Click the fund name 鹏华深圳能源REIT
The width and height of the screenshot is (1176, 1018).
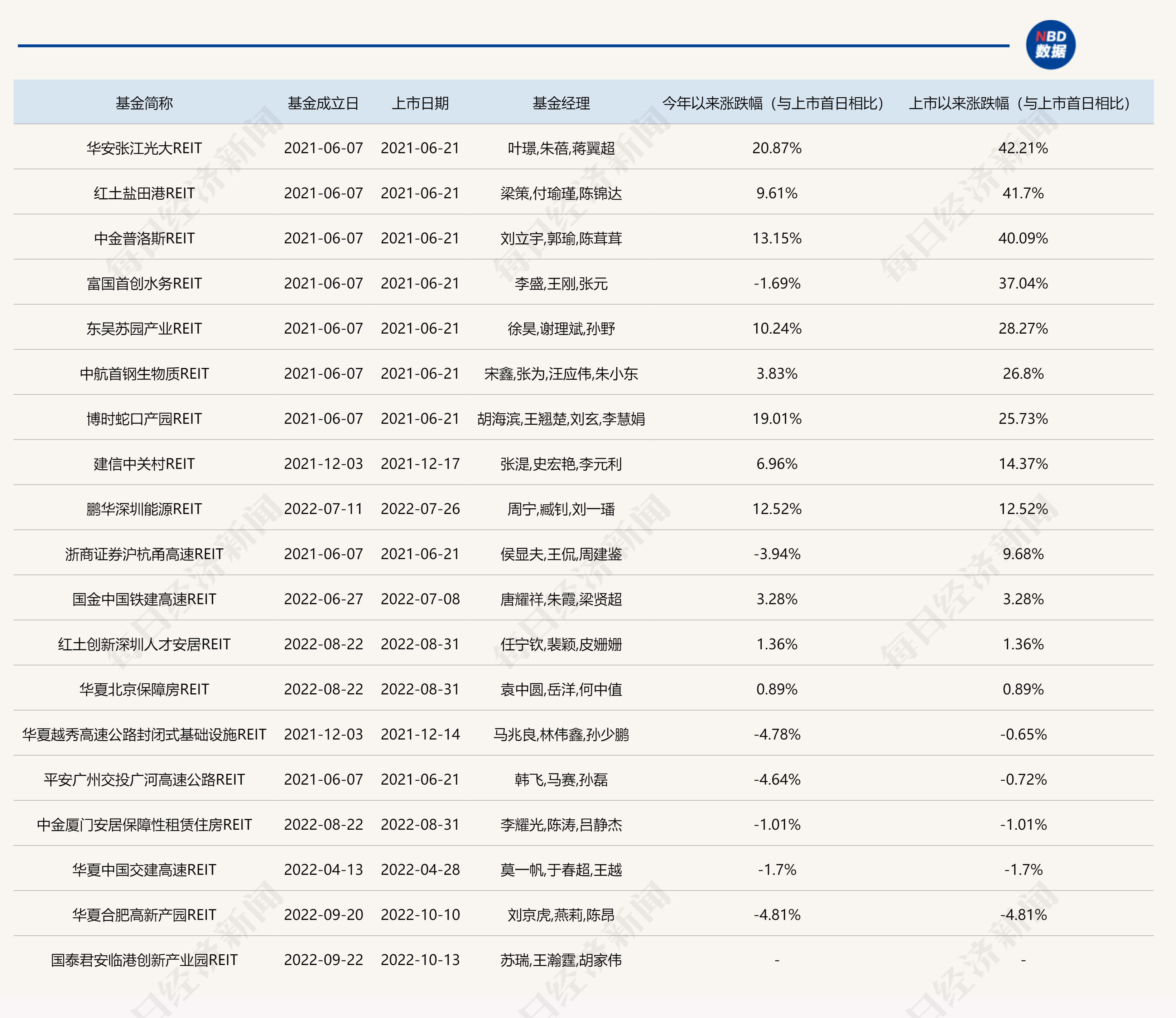tap(144, 509)
